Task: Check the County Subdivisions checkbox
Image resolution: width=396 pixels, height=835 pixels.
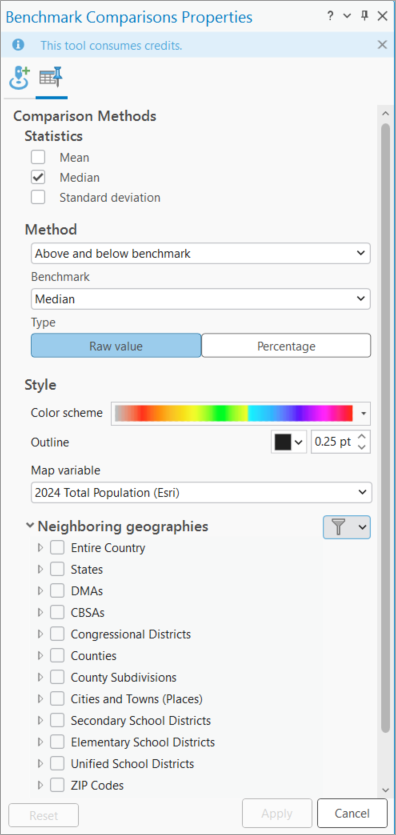Action: (x=57, y=677)
